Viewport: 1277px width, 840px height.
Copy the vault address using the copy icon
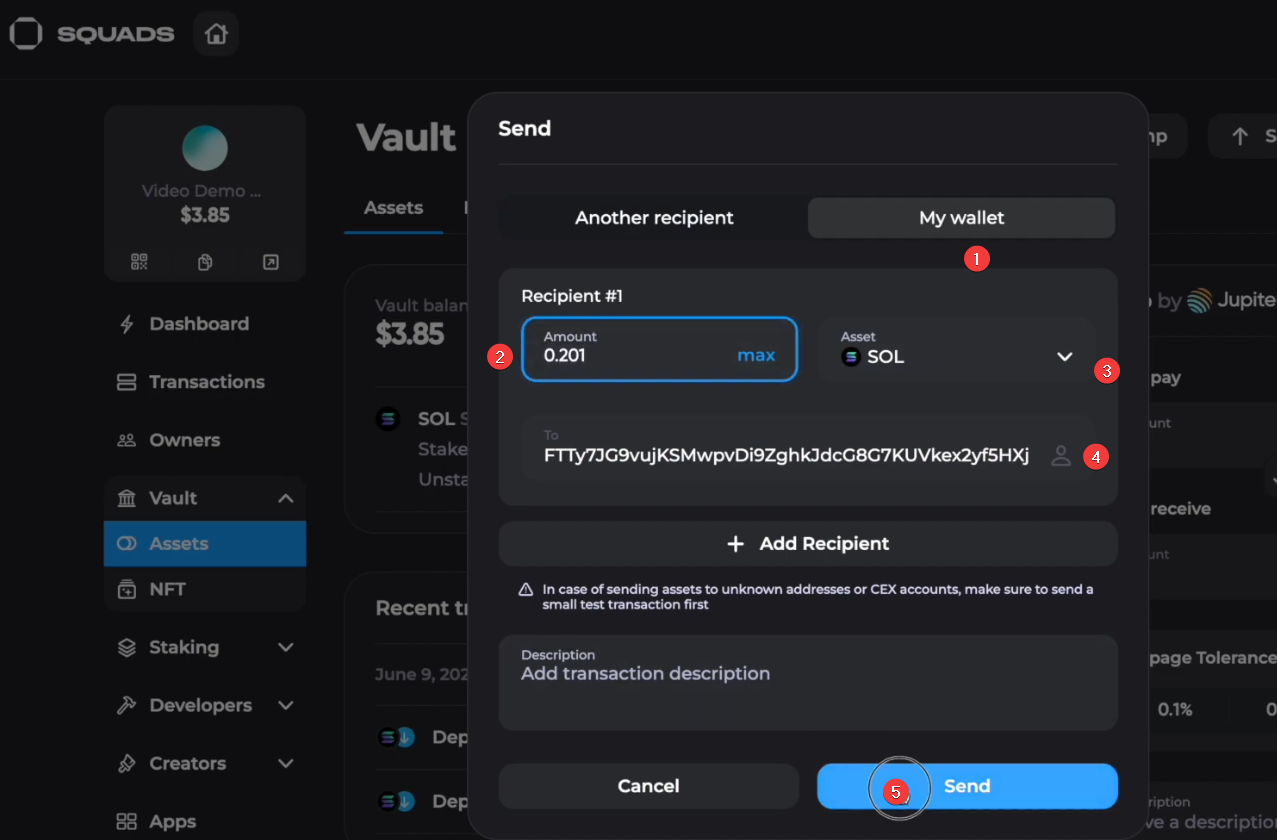click(204, 262)
